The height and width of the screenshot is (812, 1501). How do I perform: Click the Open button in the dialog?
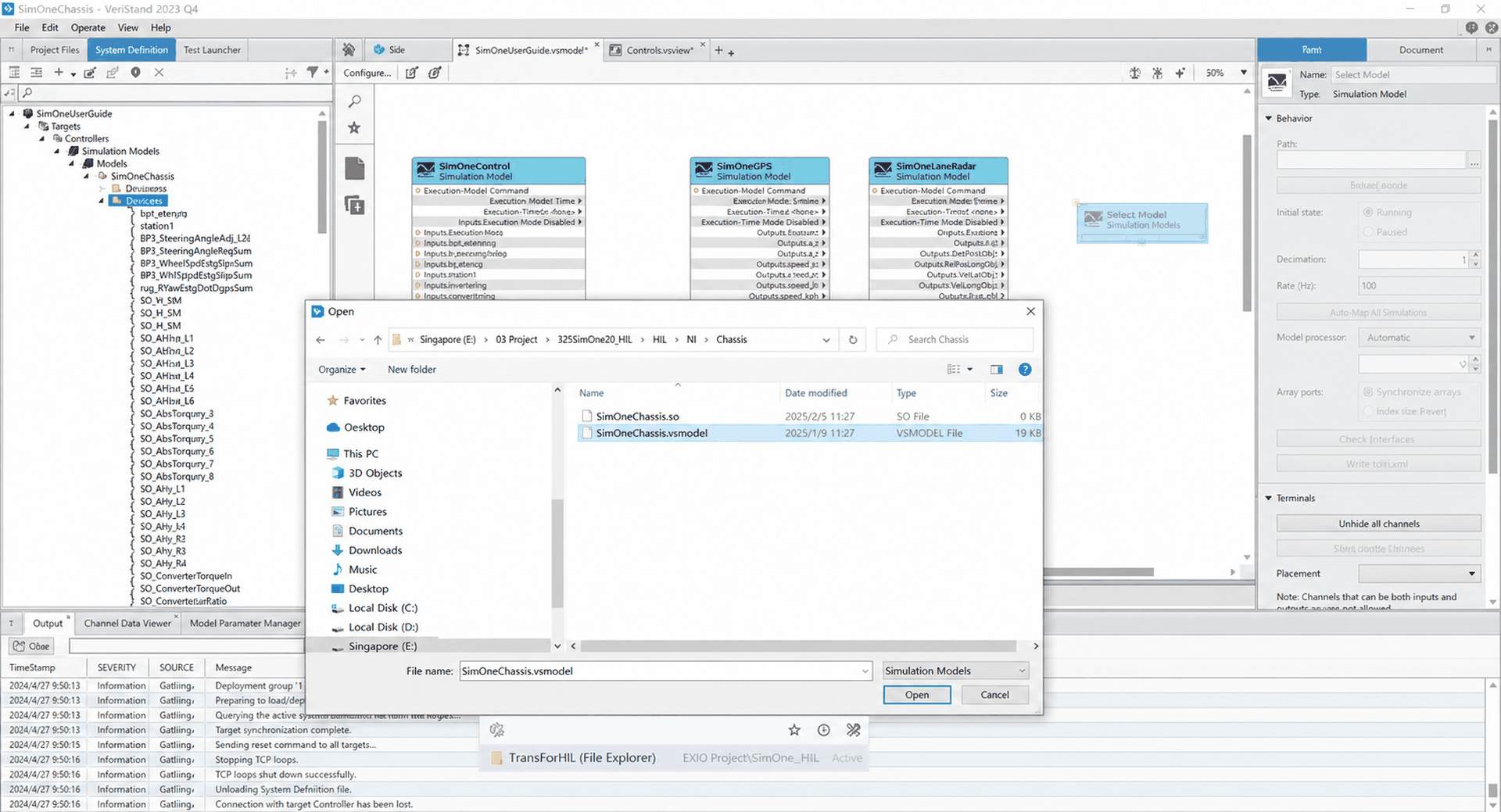coord(917,695)
